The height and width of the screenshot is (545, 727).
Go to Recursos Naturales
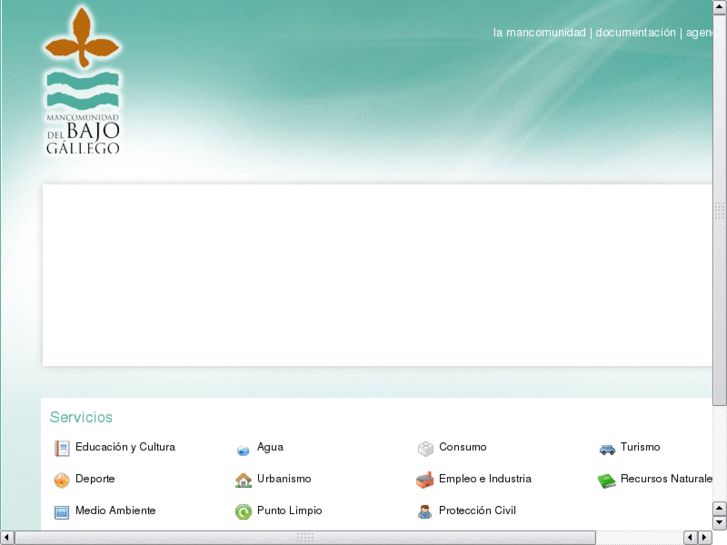(666, 479)
